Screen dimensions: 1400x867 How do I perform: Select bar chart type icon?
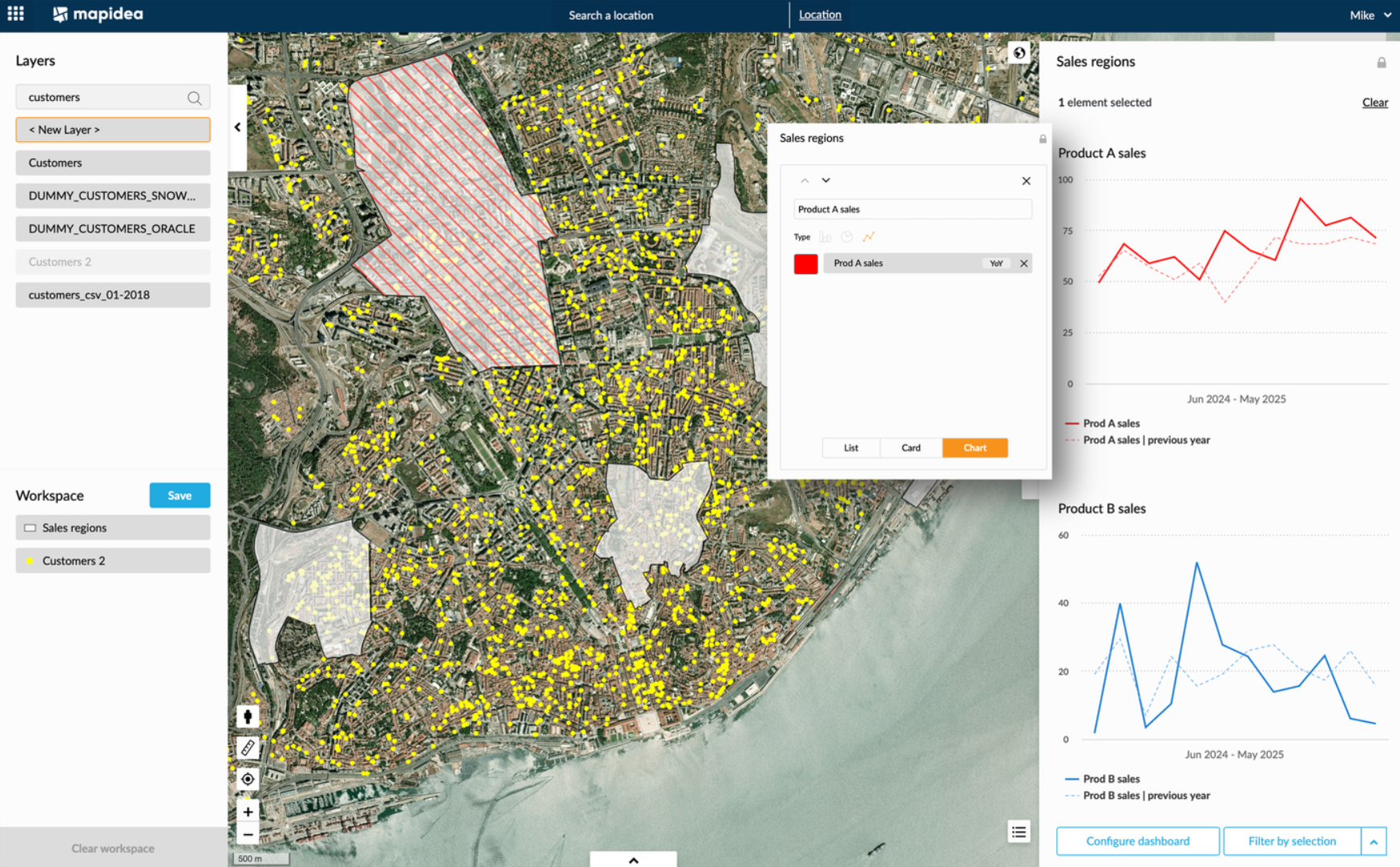pyautogui.click(x=825, y=237)
